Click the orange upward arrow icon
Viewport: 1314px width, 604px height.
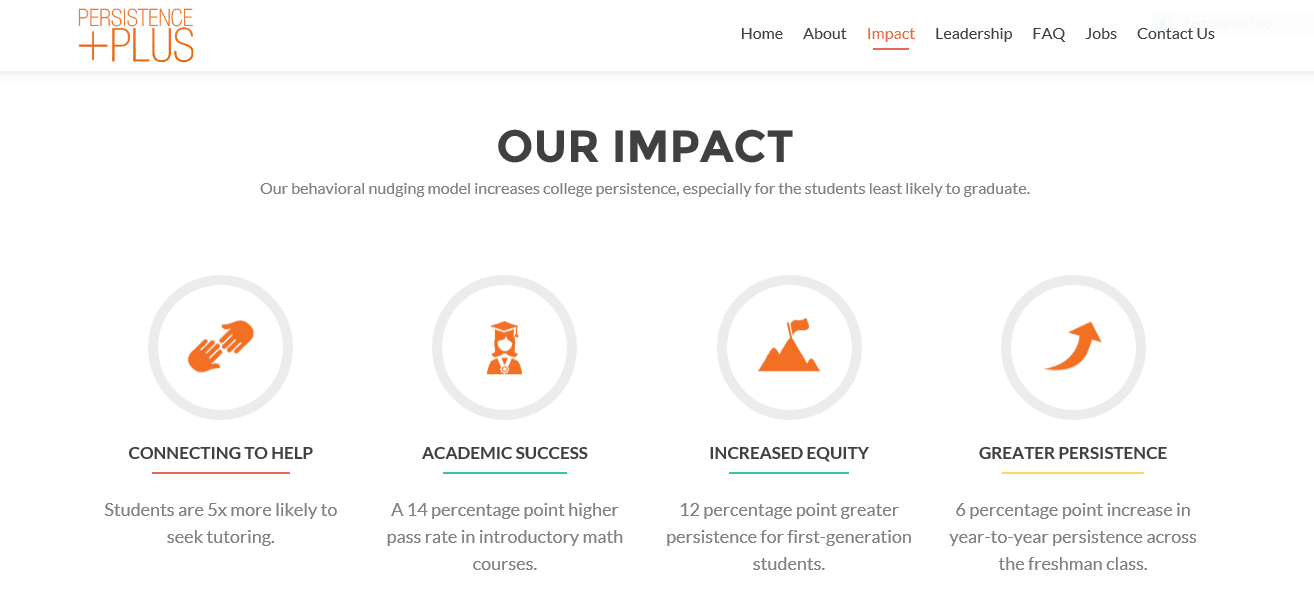coord(1073,346)
